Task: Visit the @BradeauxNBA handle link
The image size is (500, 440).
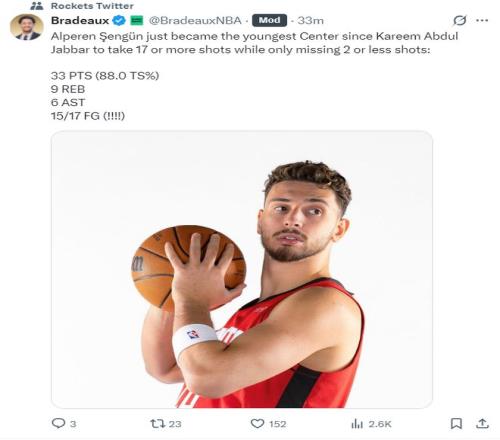Action: (x=195, y=20)
